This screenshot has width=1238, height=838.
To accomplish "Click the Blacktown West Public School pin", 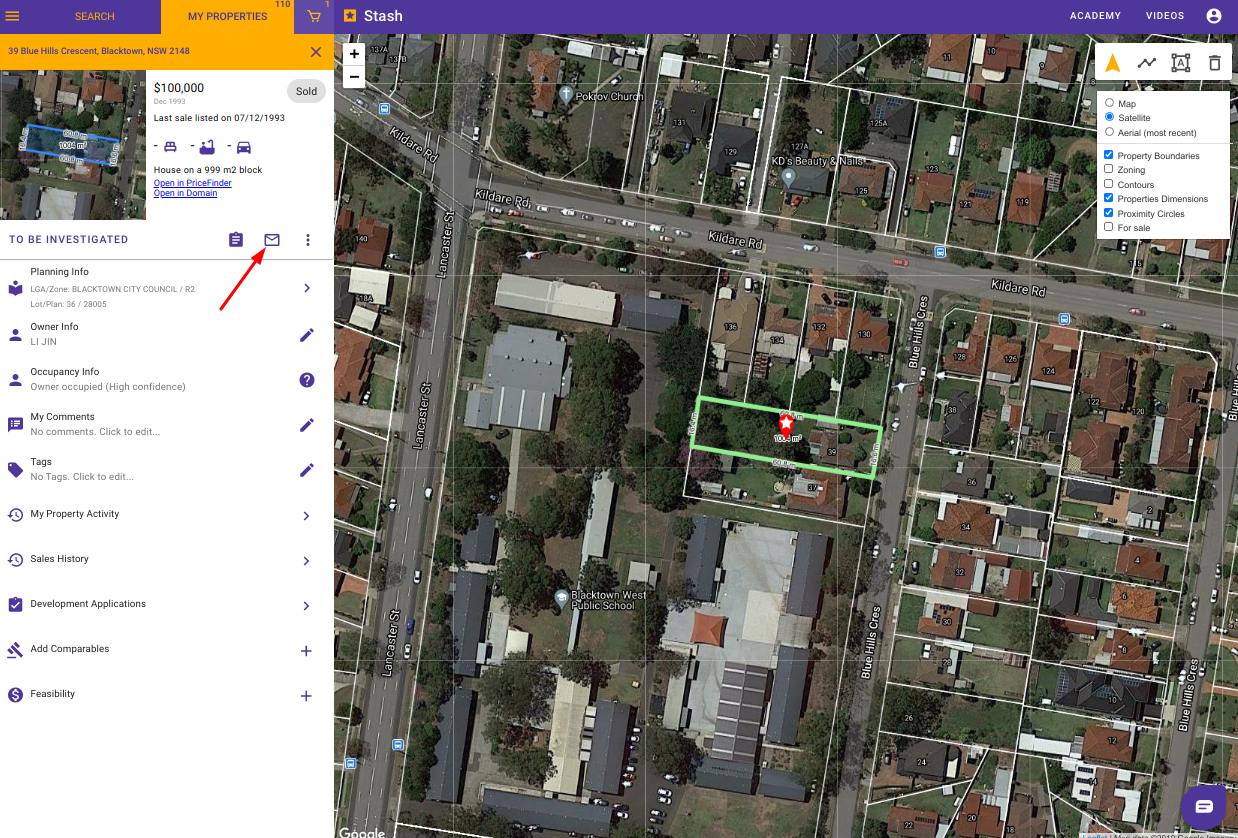I will 562,598.
